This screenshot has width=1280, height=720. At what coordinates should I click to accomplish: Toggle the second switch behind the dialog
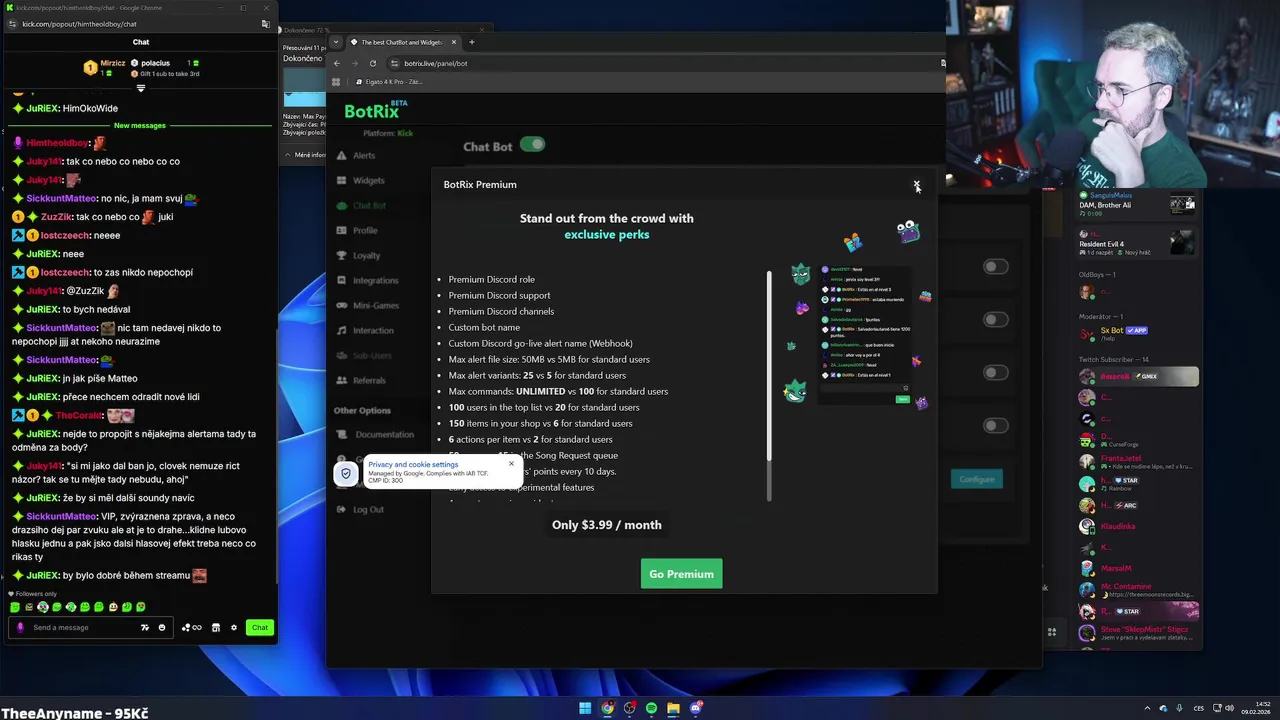[995, 319]
